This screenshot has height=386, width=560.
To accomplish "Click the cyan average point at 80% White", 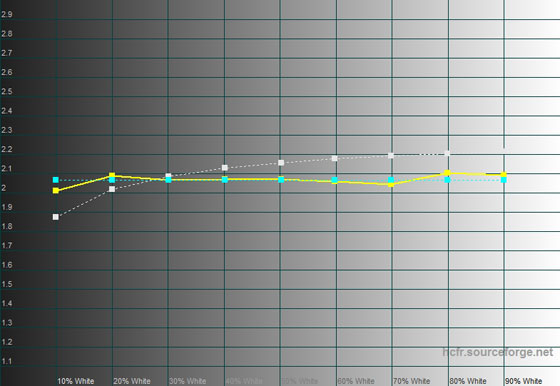I will [447, 180].
